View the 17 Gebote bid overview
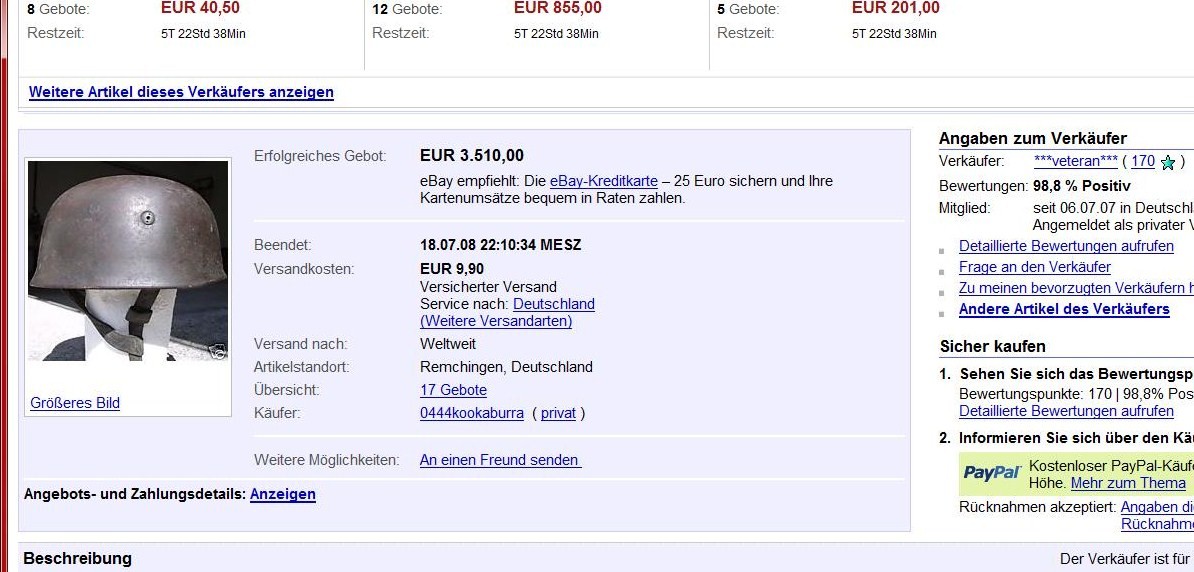1194x572 pixels. tap(453, 390)
